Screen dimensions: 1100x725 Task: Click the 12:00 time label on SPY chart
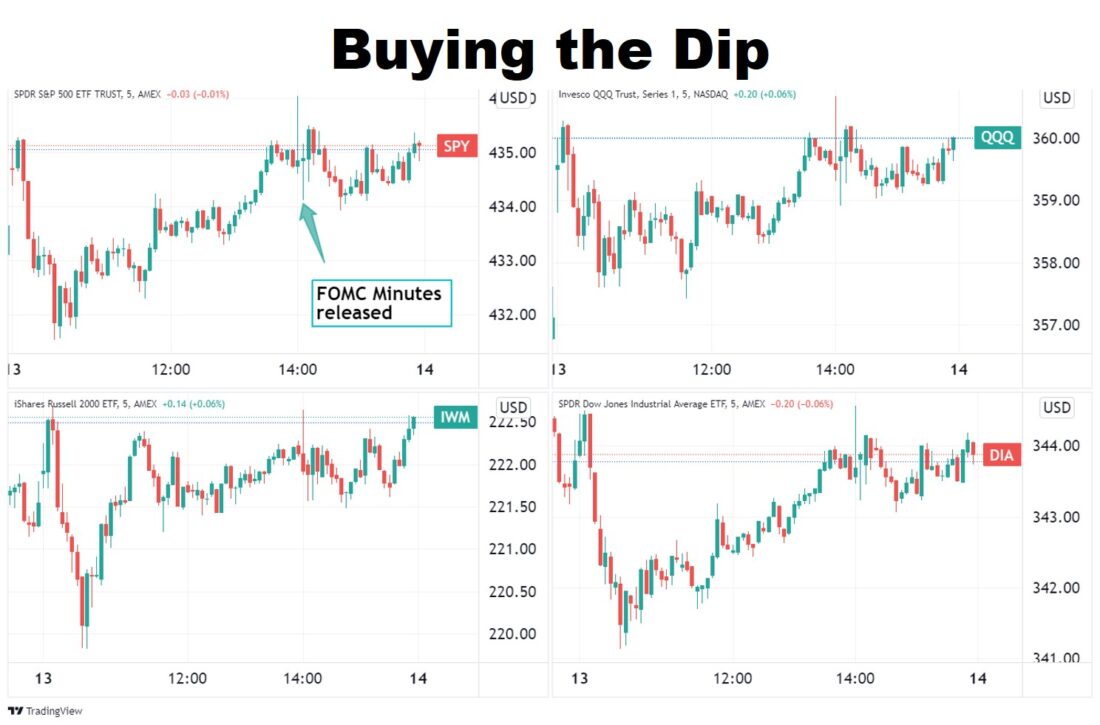171,369
